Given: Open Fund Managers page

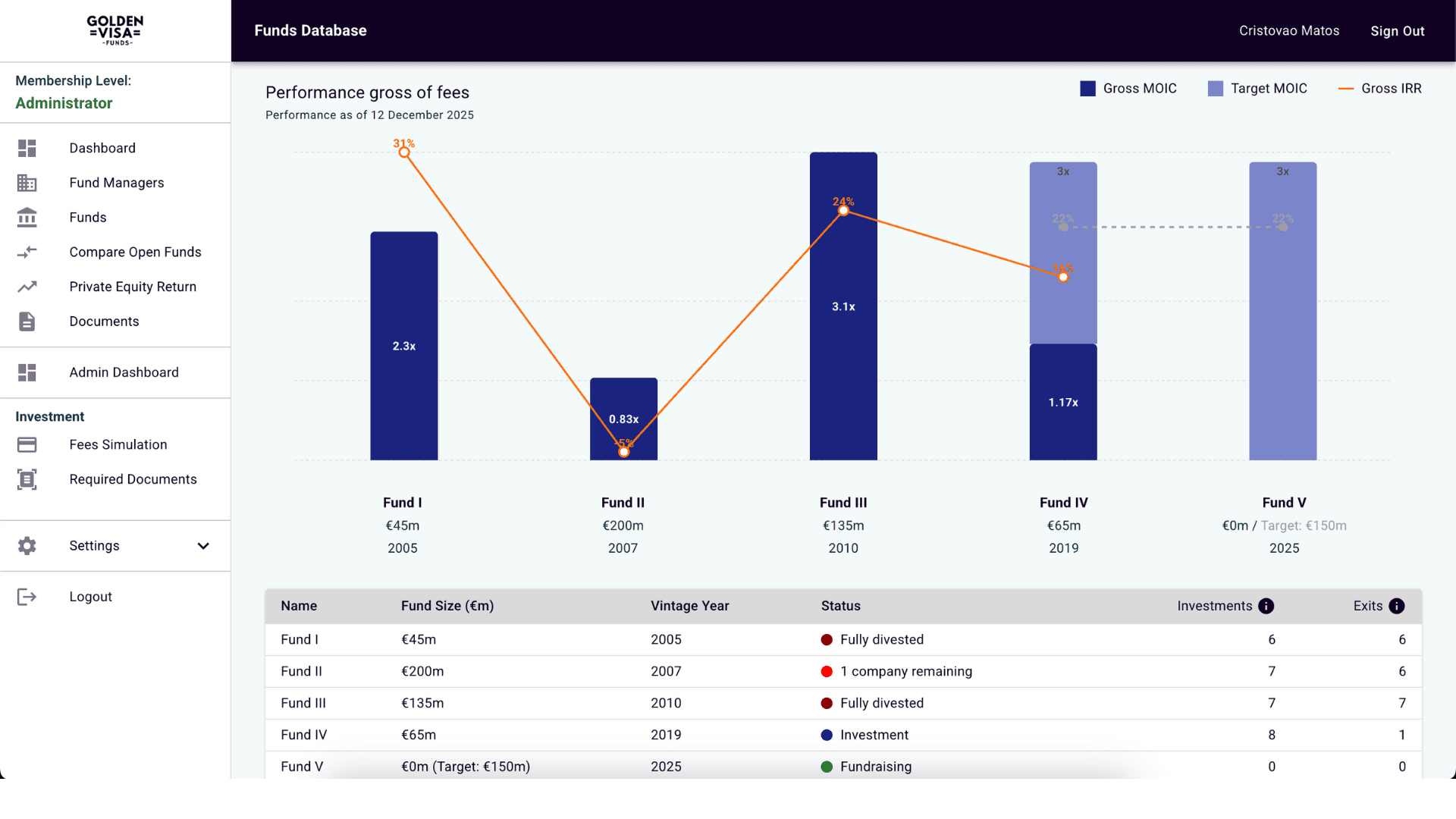Looking at the screenshot, I should point(117,183).
